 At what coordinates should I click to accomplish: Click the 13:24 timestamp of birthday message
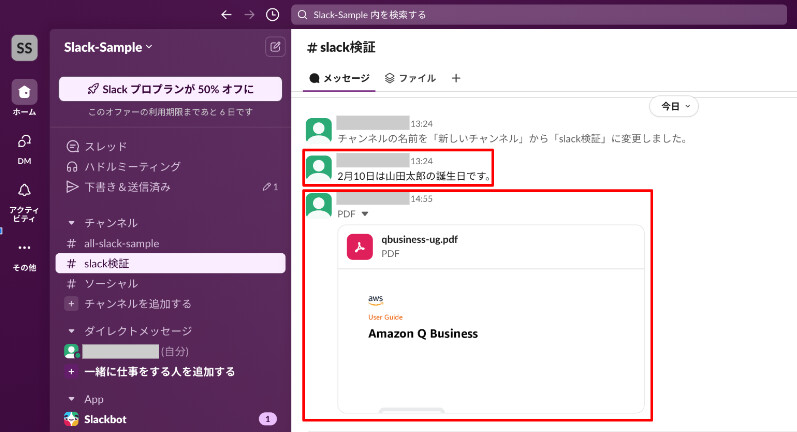421,161
